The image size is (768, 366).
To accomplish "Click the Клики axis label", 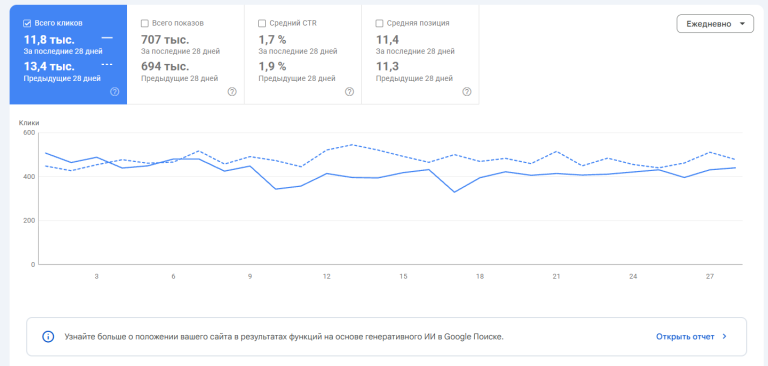I will [x=28, y=123].
